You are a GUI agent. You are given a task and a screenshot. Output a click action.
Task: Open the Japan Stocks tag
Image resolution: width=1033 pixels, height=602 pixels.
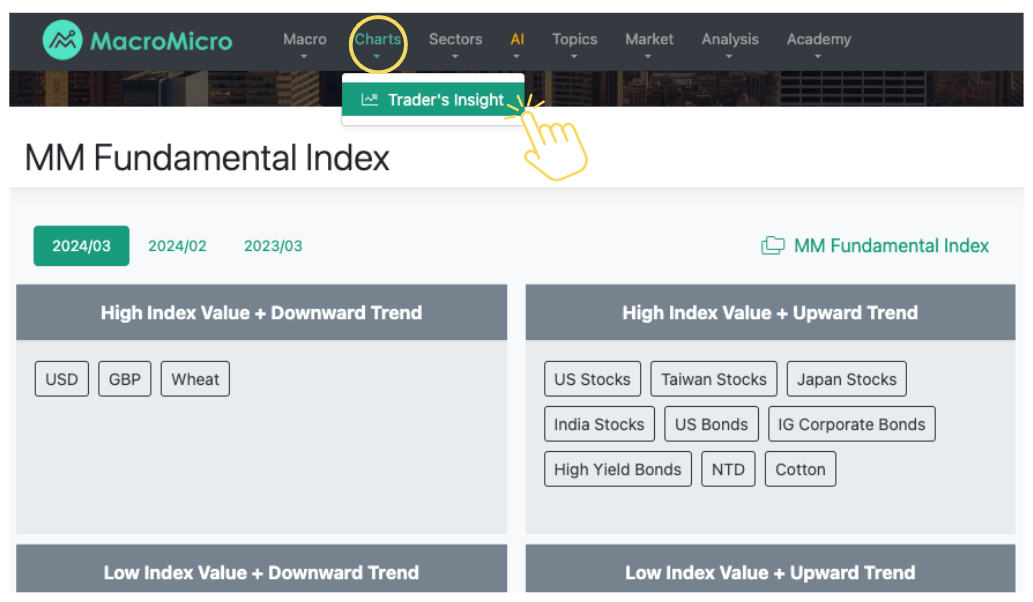click(x=847, y=379)
